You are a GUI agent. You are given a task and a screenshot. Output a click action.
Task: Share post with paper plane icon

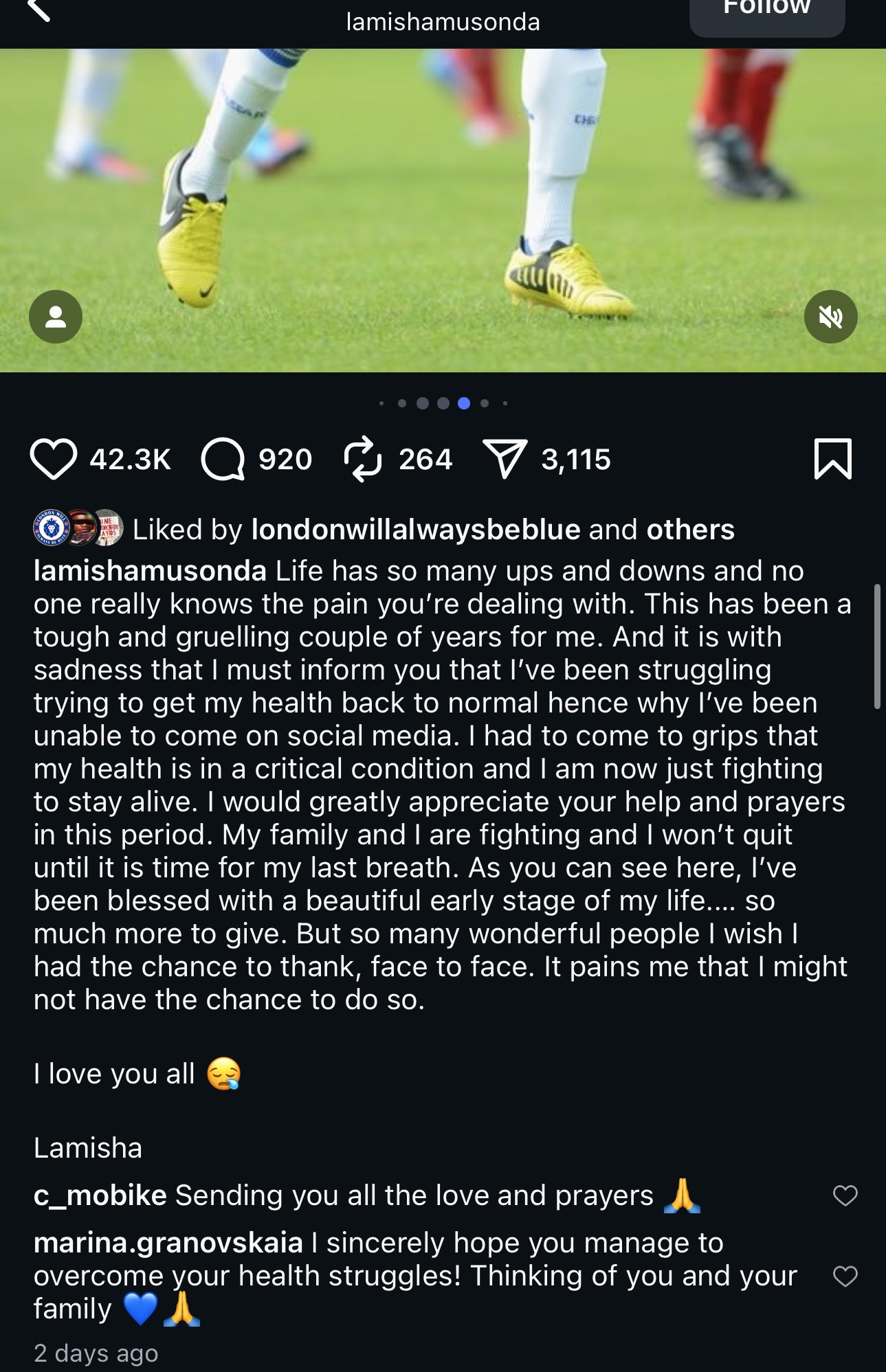tap(505, 459)
